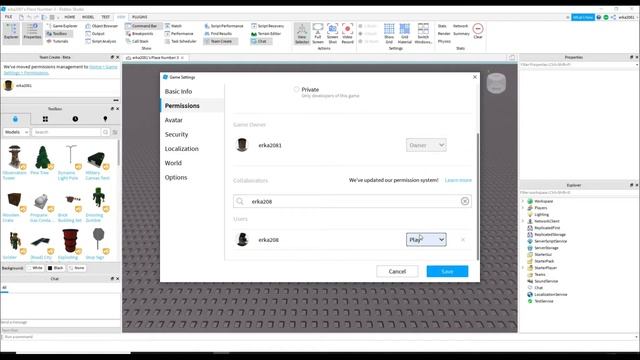Select the Private radio option

click(x=296, y=89)
